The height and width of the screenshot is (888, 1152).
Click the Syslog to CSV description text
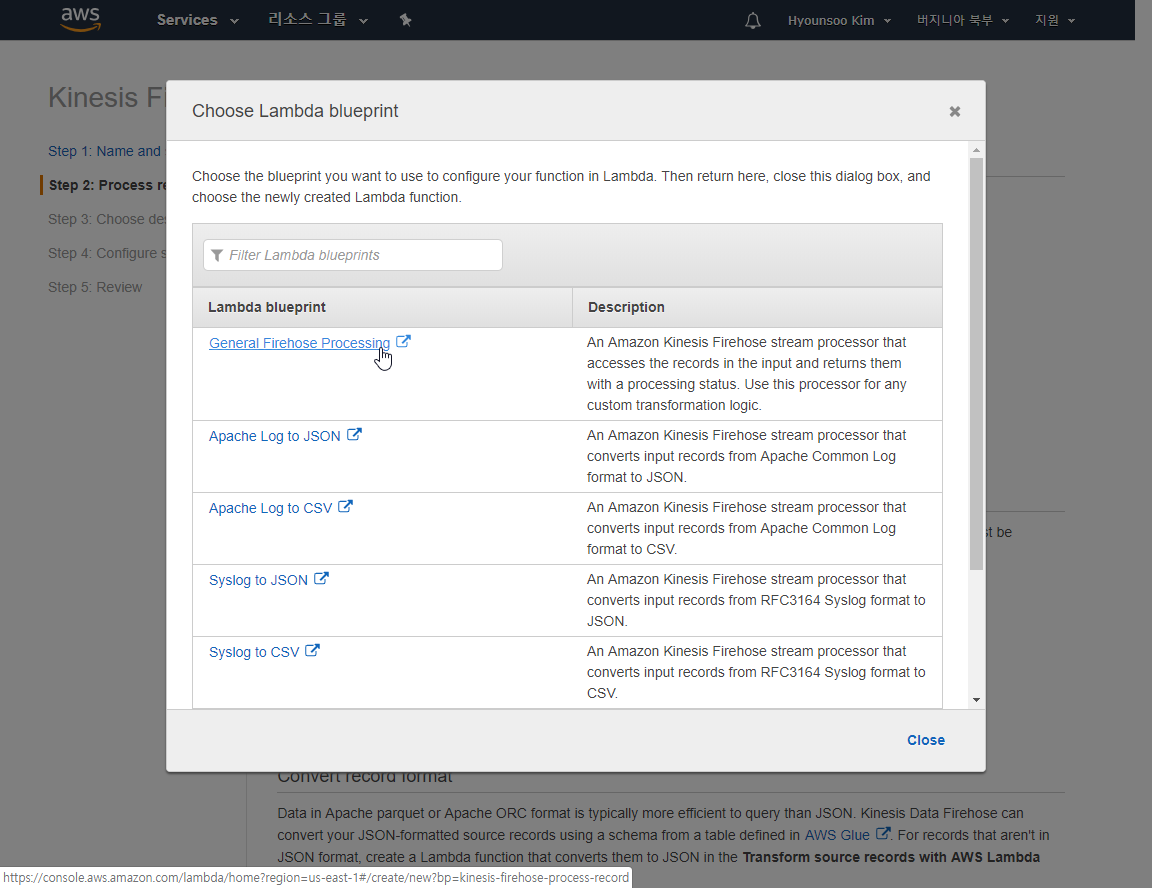coord(756,672)
